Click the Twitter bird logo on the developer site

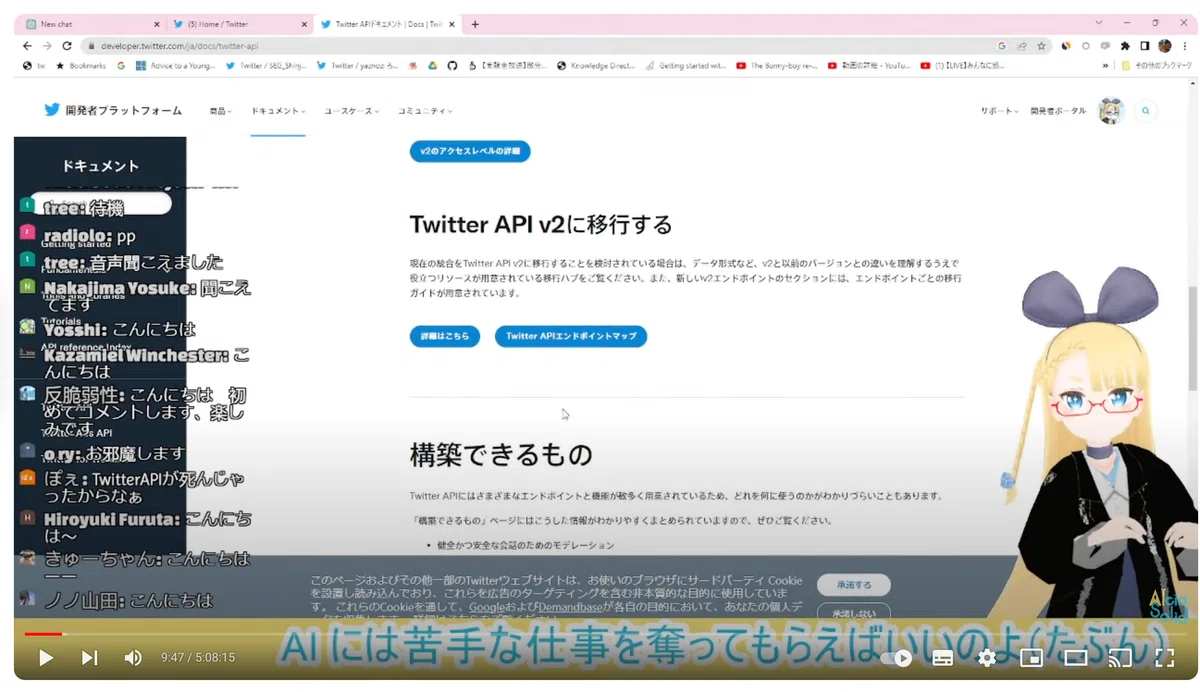pos(52,110)
